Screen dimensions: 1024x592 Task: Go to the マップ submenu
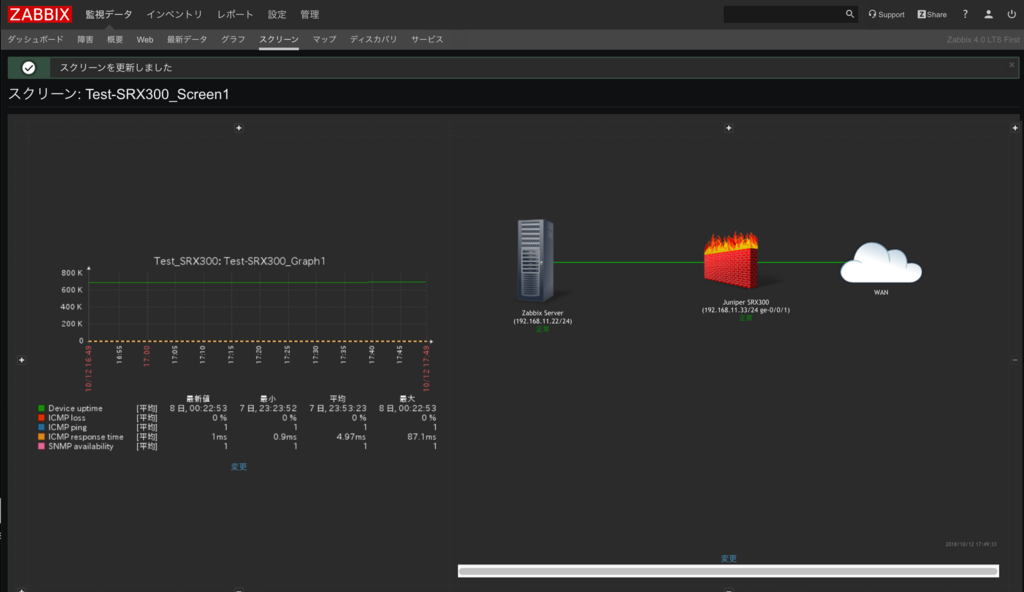pos(325,39)
